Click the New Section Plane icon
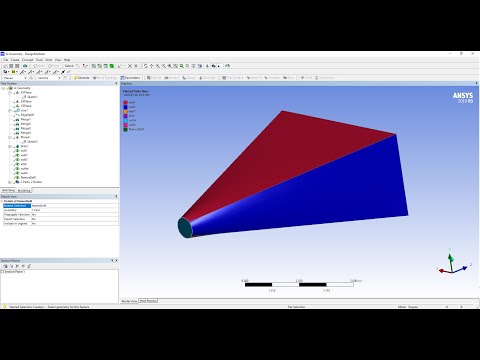 coord(5,266)
